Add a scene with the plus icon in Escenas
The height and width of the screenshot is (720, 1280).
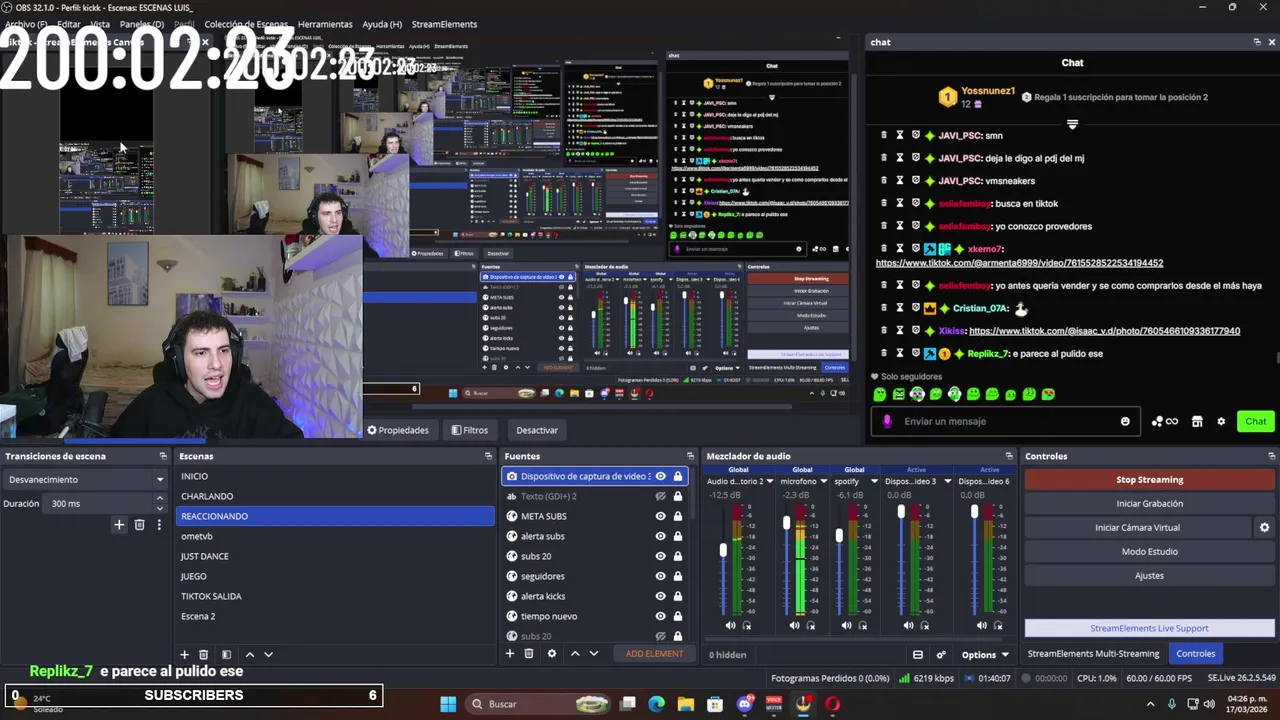[x=184, y=654]
